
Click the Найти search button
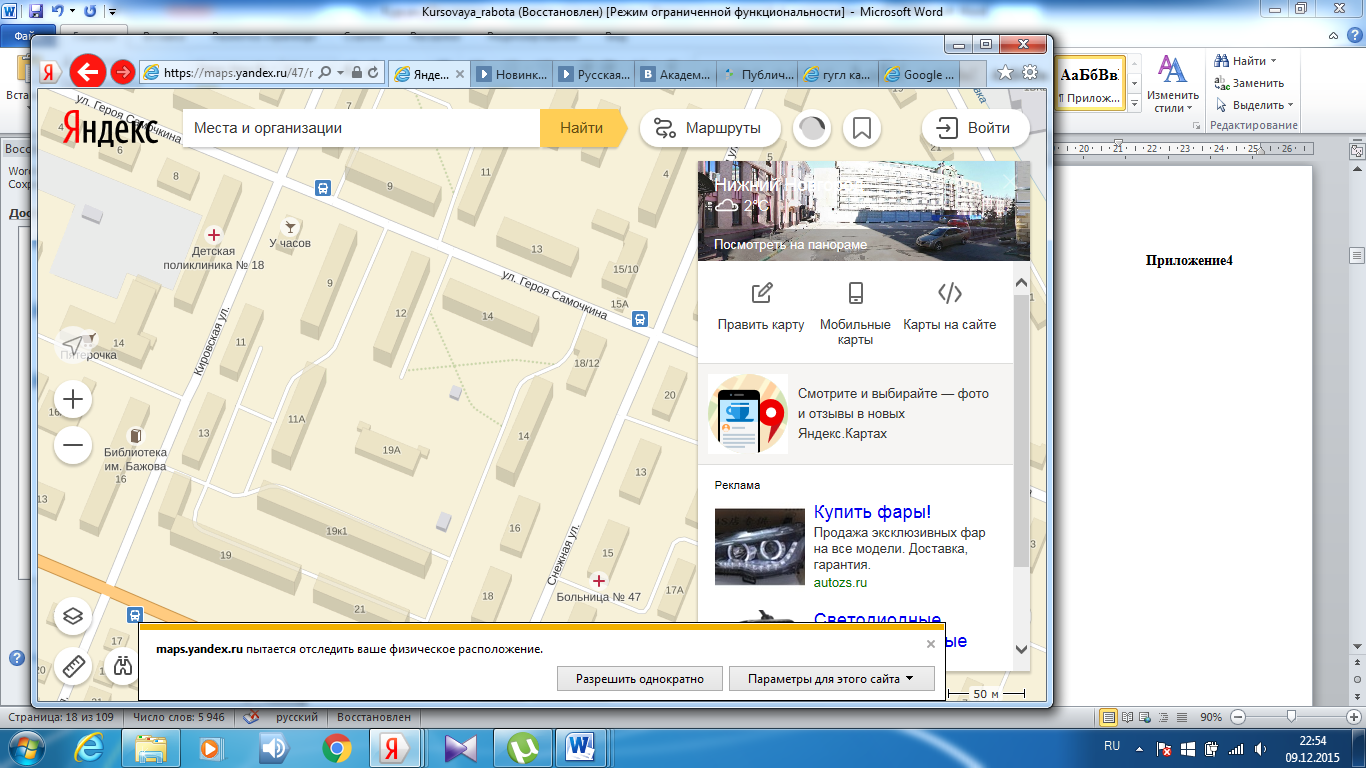pyautogui.click(x=581, y=128)
